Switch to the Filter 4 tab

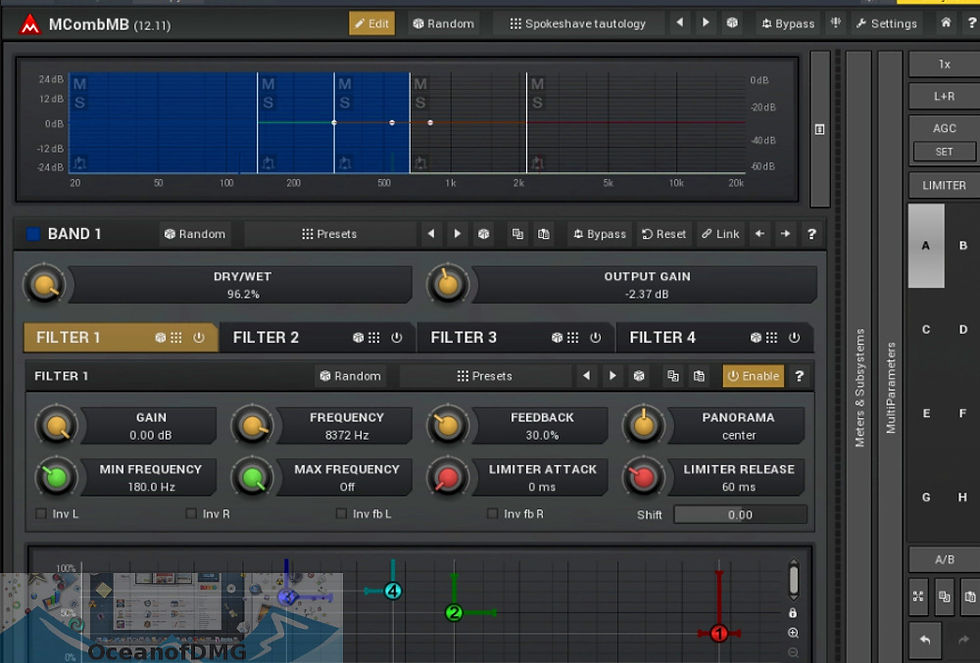[x=714, y=337]
